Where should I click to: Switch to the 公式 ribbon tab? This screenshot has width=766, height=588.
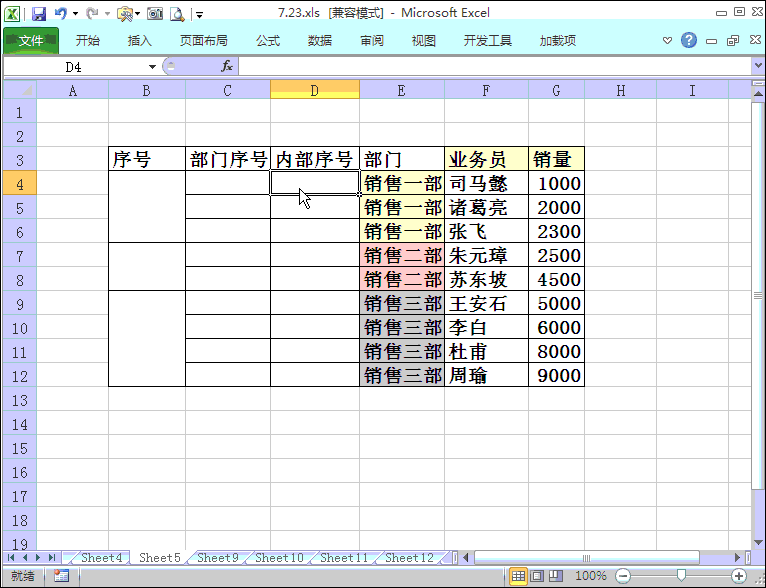click(268, 41)
